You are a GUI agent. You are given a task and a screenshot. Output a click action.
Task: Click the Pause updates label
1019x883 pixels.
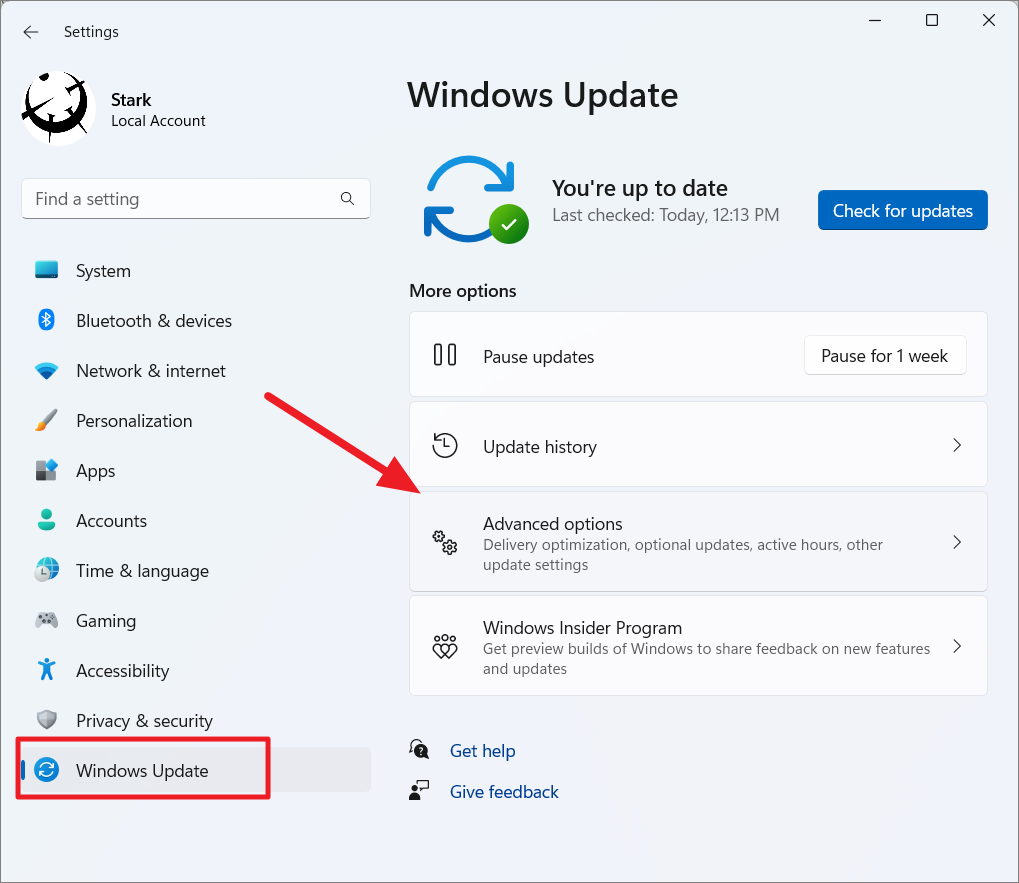point(539,357)
